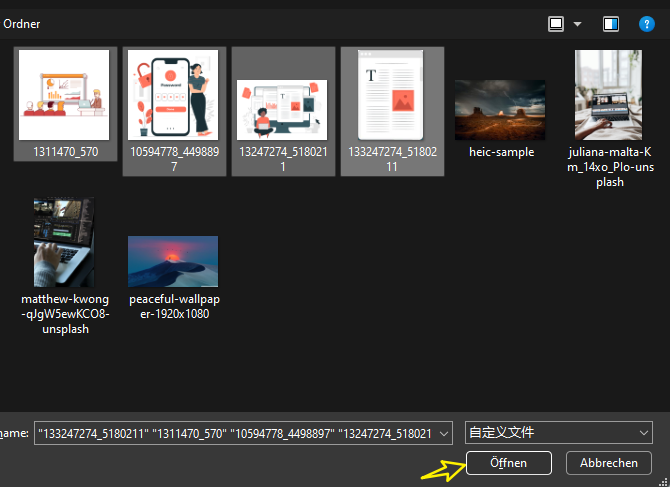Screen dimensions: 670x487
Task: Select the peaceful-wallpaper volcano image thumbnail
Action: (x=173, y=261)
